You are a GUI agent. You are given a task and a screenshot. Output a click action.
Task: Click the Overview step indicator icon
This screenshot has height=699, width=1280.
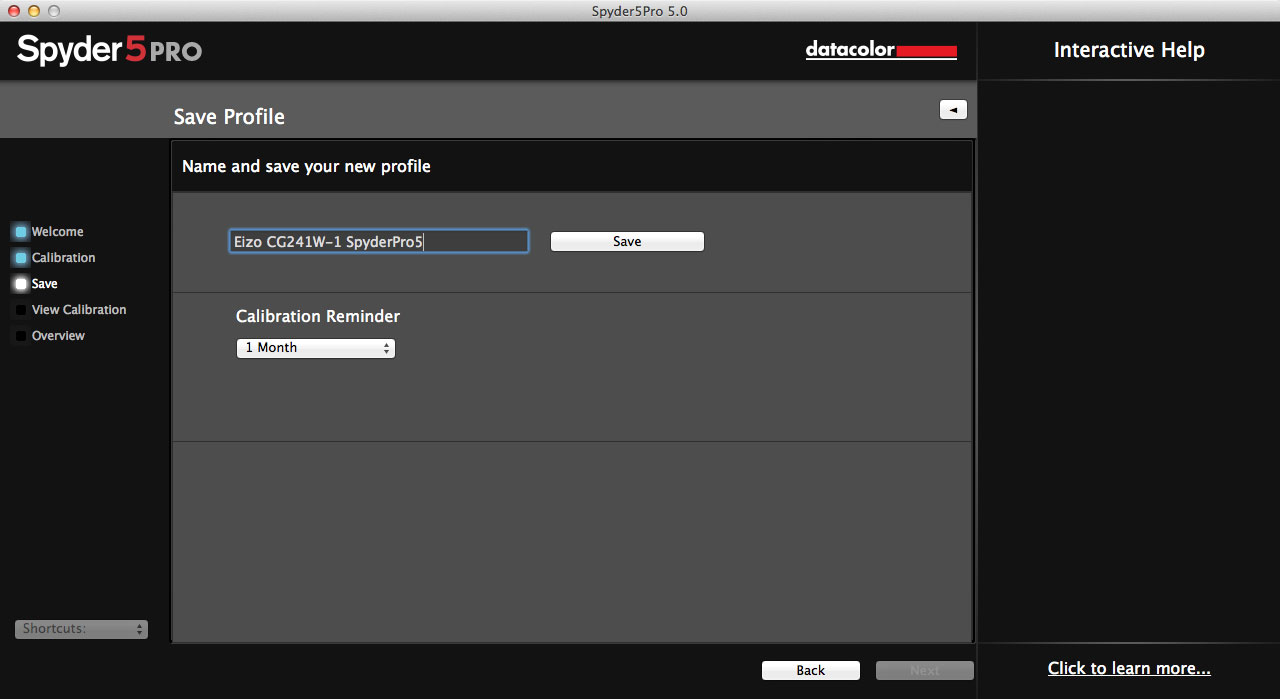[21, 336]
